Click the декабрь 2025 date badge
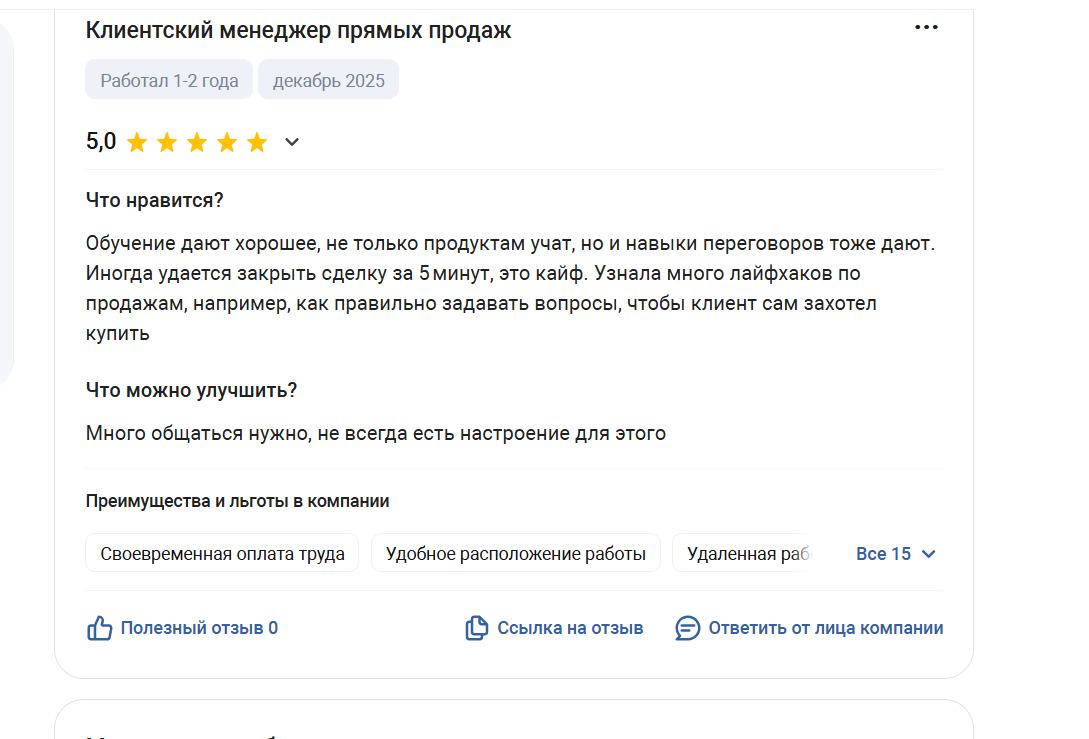Viewport: 1089px width, 739px height. (328, 80)
